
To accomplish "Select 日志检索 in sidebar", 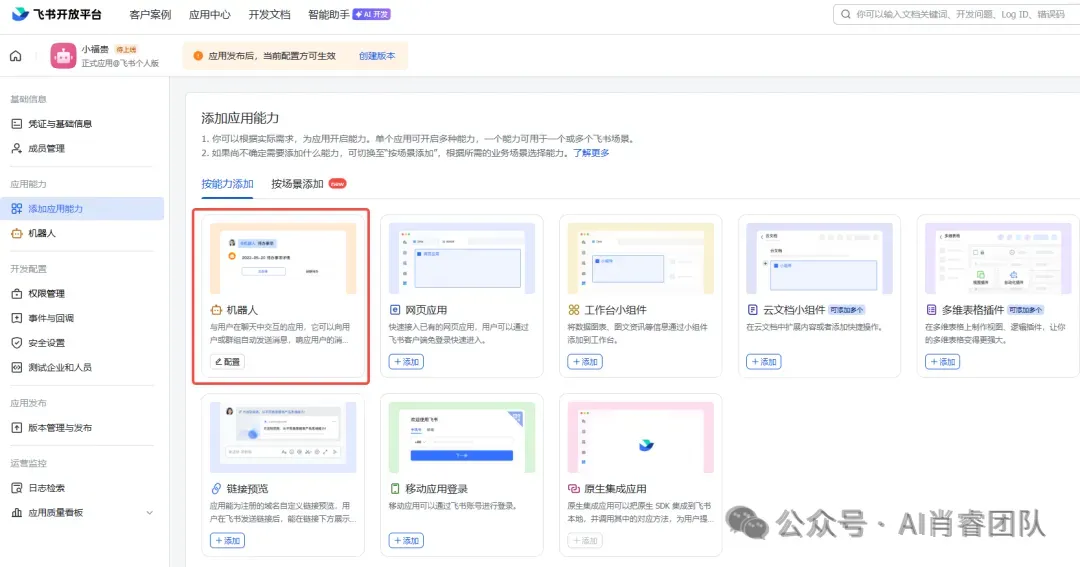I will 46,488.
